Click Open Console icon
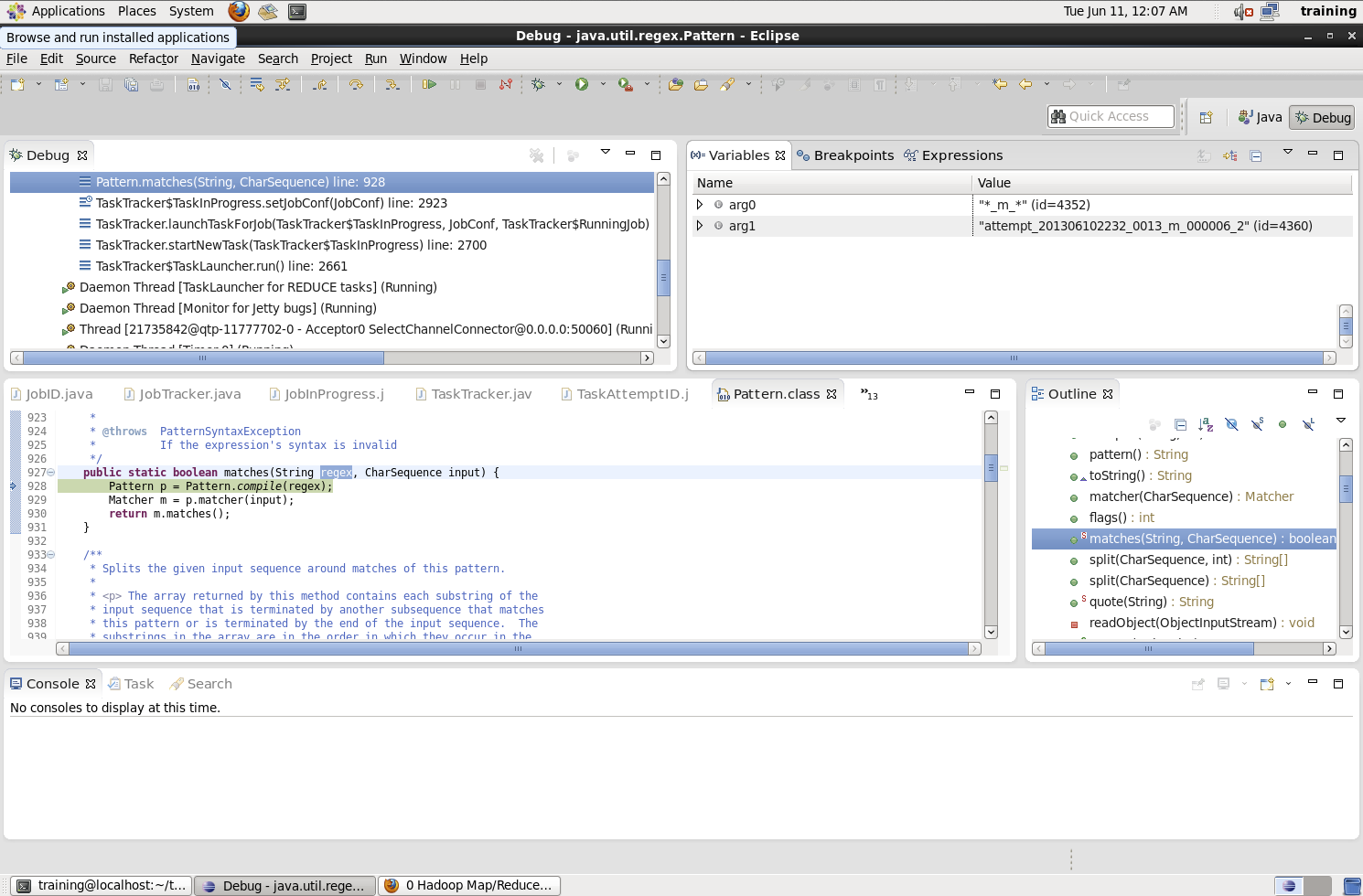The image size is (1363, 896). (1267, 684)
